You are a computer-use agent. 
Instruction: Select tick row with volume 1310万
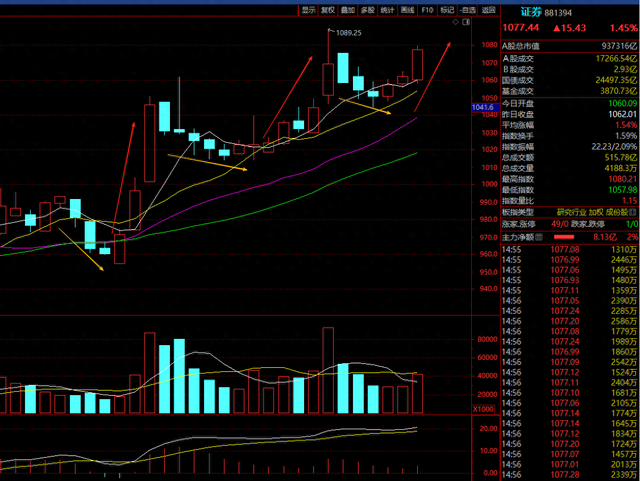tap(570, 249)
